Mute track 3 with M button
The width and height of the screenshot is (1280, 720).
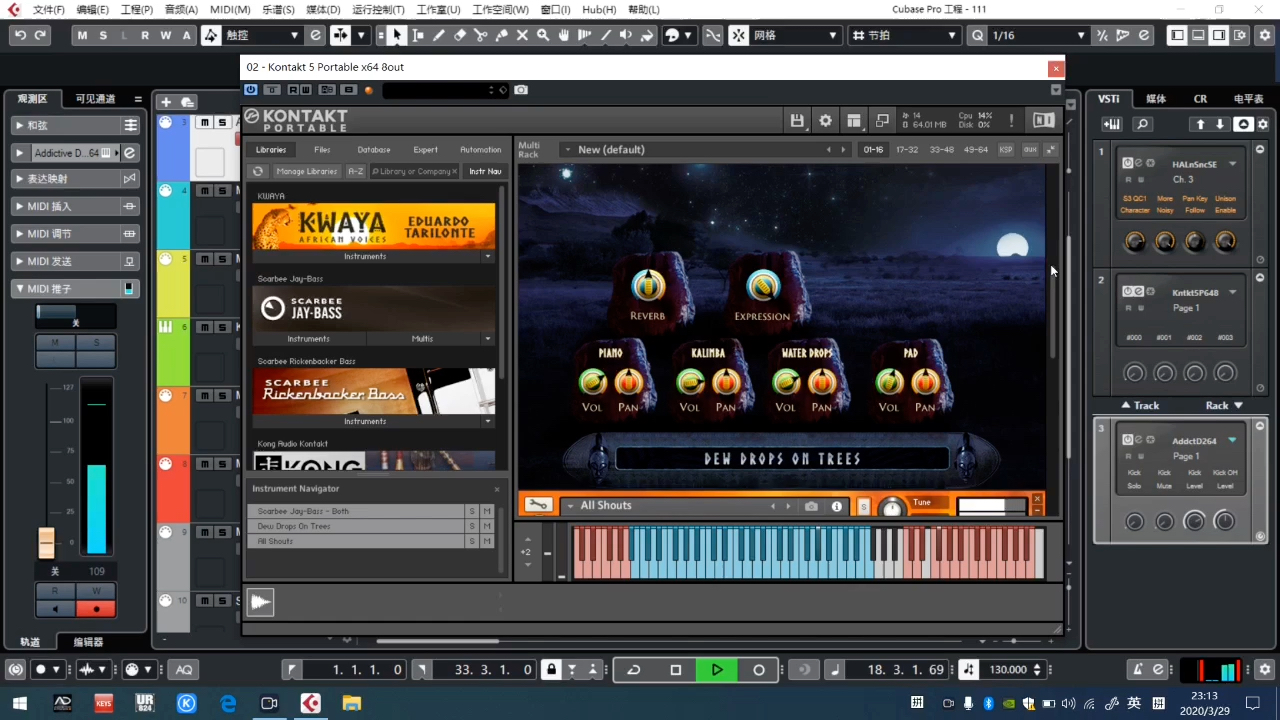(x=204, y=122)
